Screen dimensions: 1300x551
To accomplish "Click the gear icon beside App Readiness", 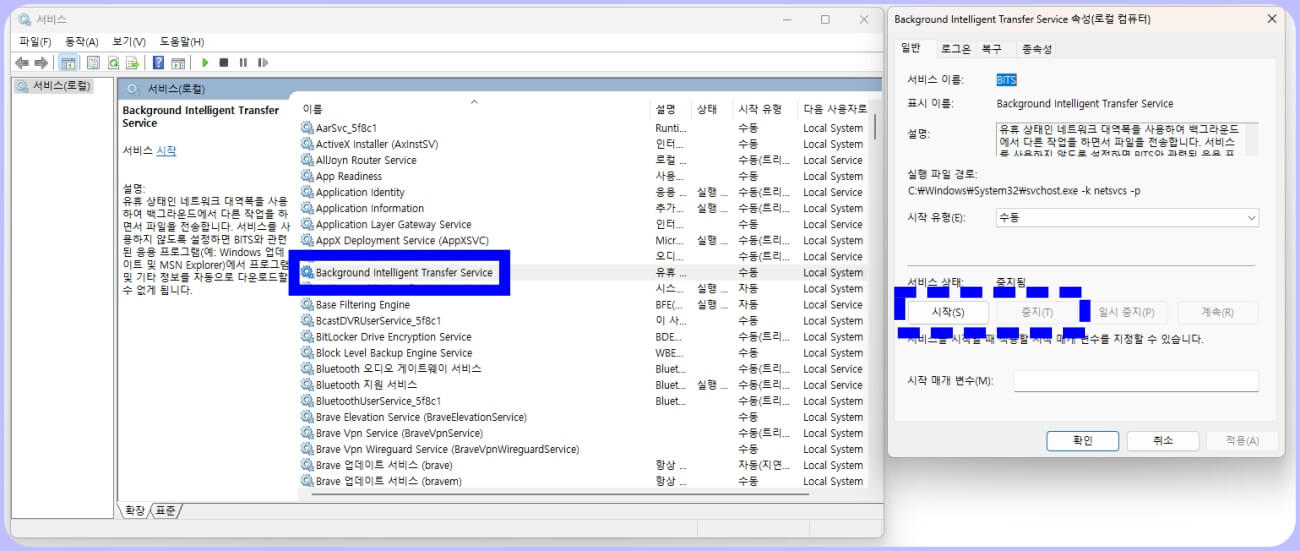I will [307, 176].
